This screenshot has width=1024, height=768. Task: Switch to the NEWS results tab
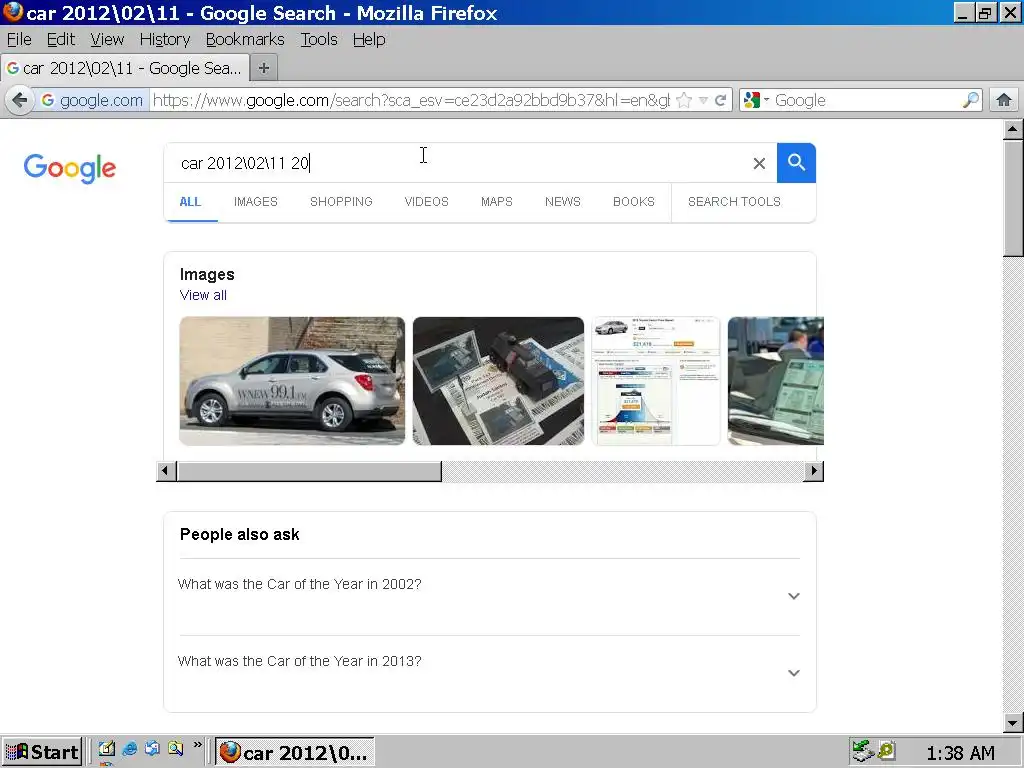pyautogui.click(x=562, y=202)
